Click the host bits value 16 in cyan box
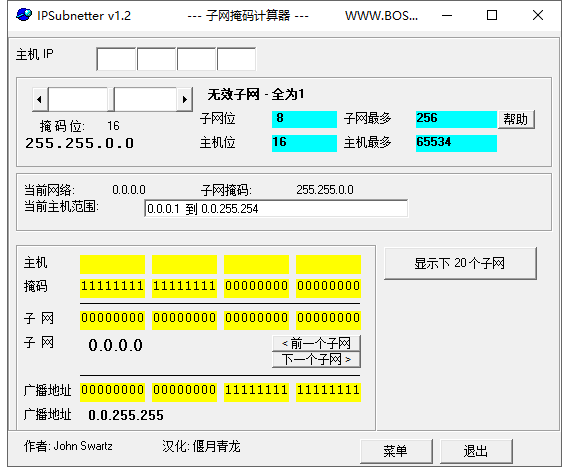 tap(304, 143)
